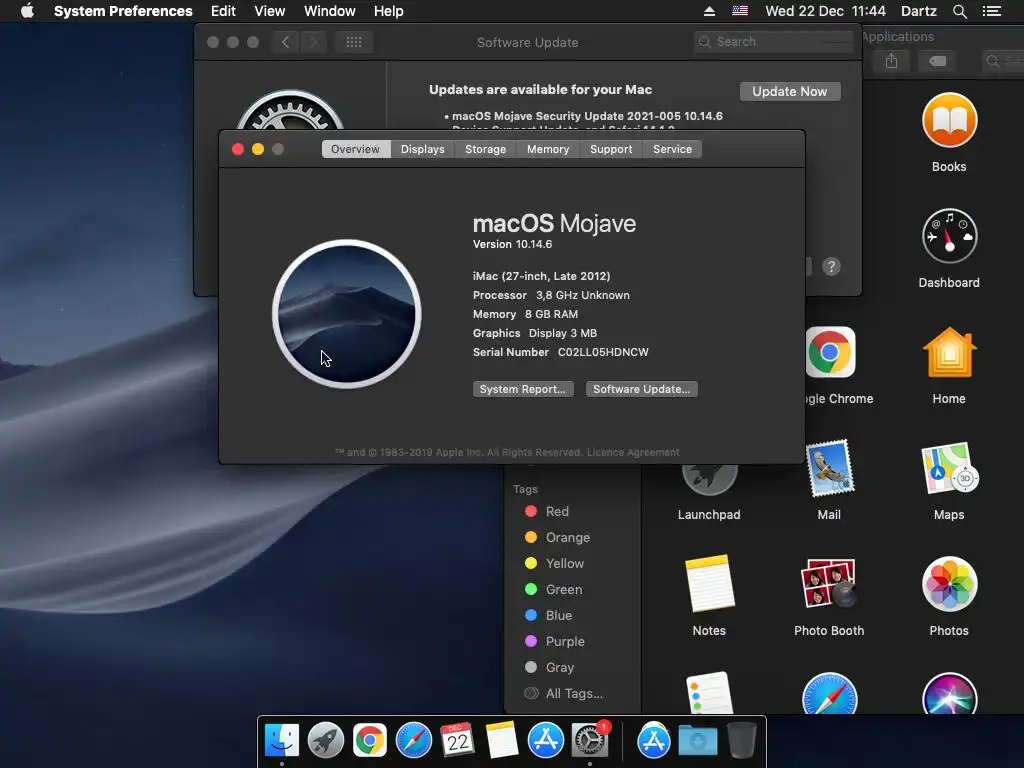Open the Downloads folder in the Dock

point(697,741)
